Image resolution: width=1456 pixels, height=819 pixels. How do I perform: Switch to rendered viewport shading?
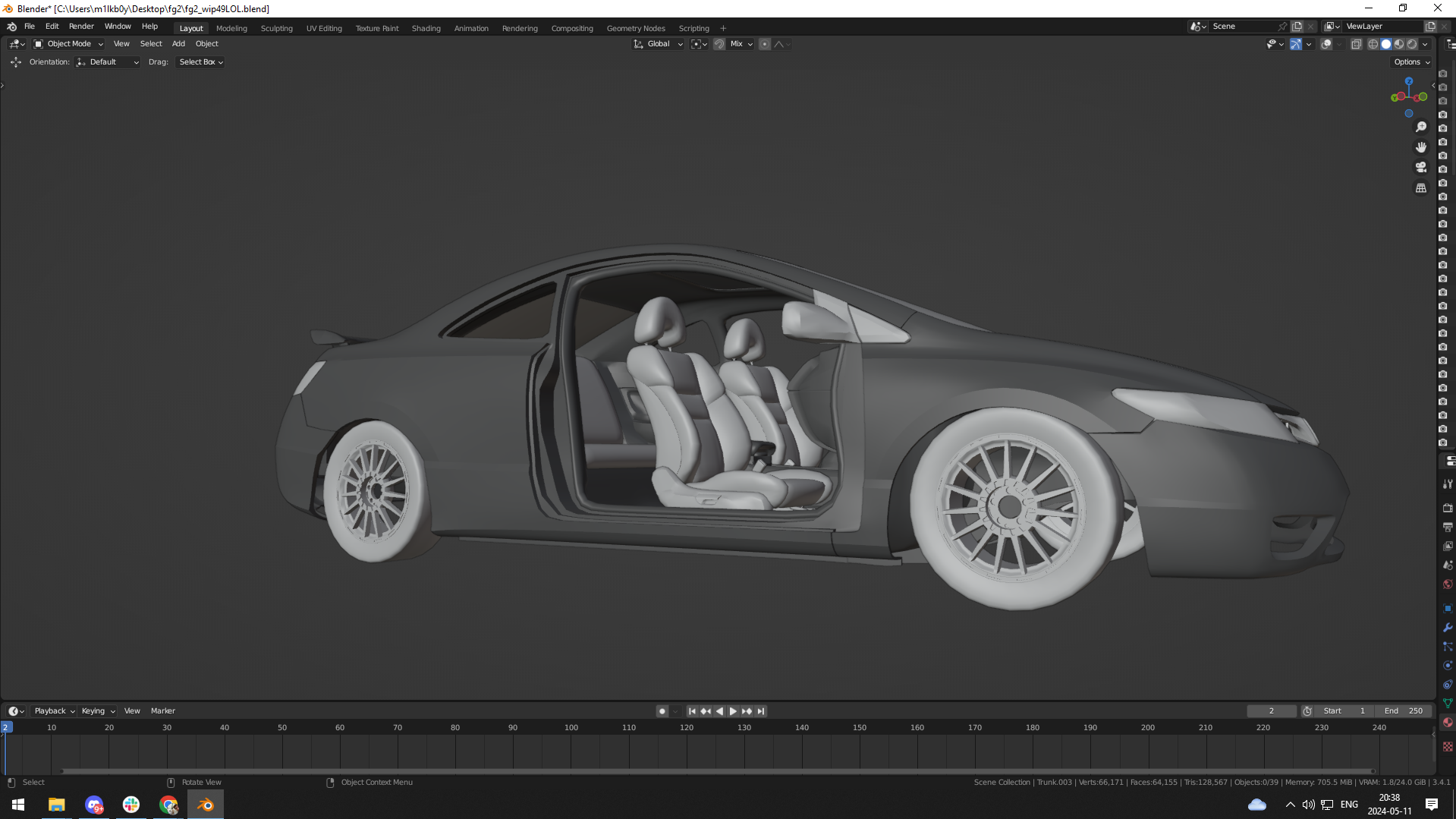[1412, 44]
